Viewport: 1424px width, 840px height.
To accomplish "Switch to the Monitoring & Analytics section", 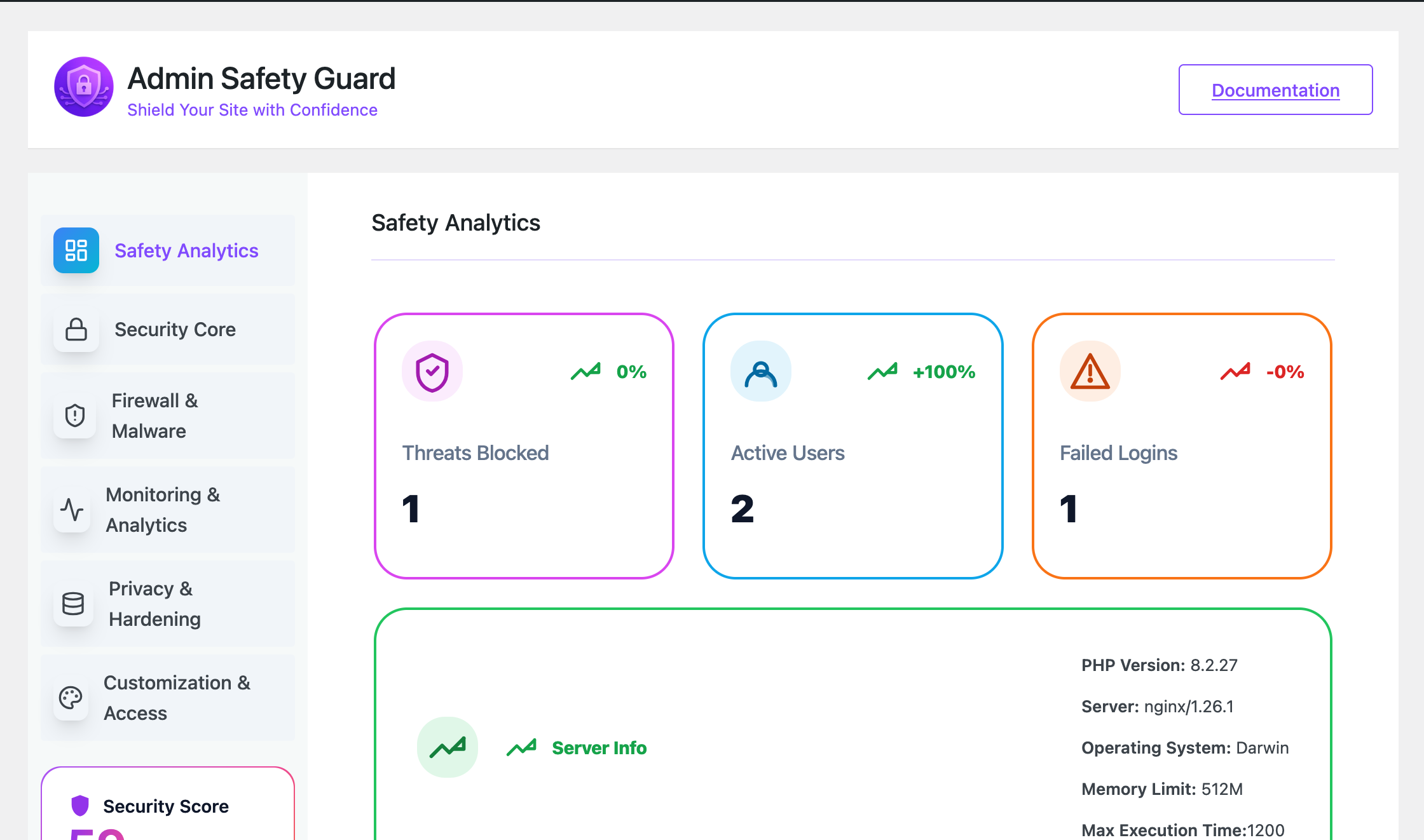I will pos(163,510).
